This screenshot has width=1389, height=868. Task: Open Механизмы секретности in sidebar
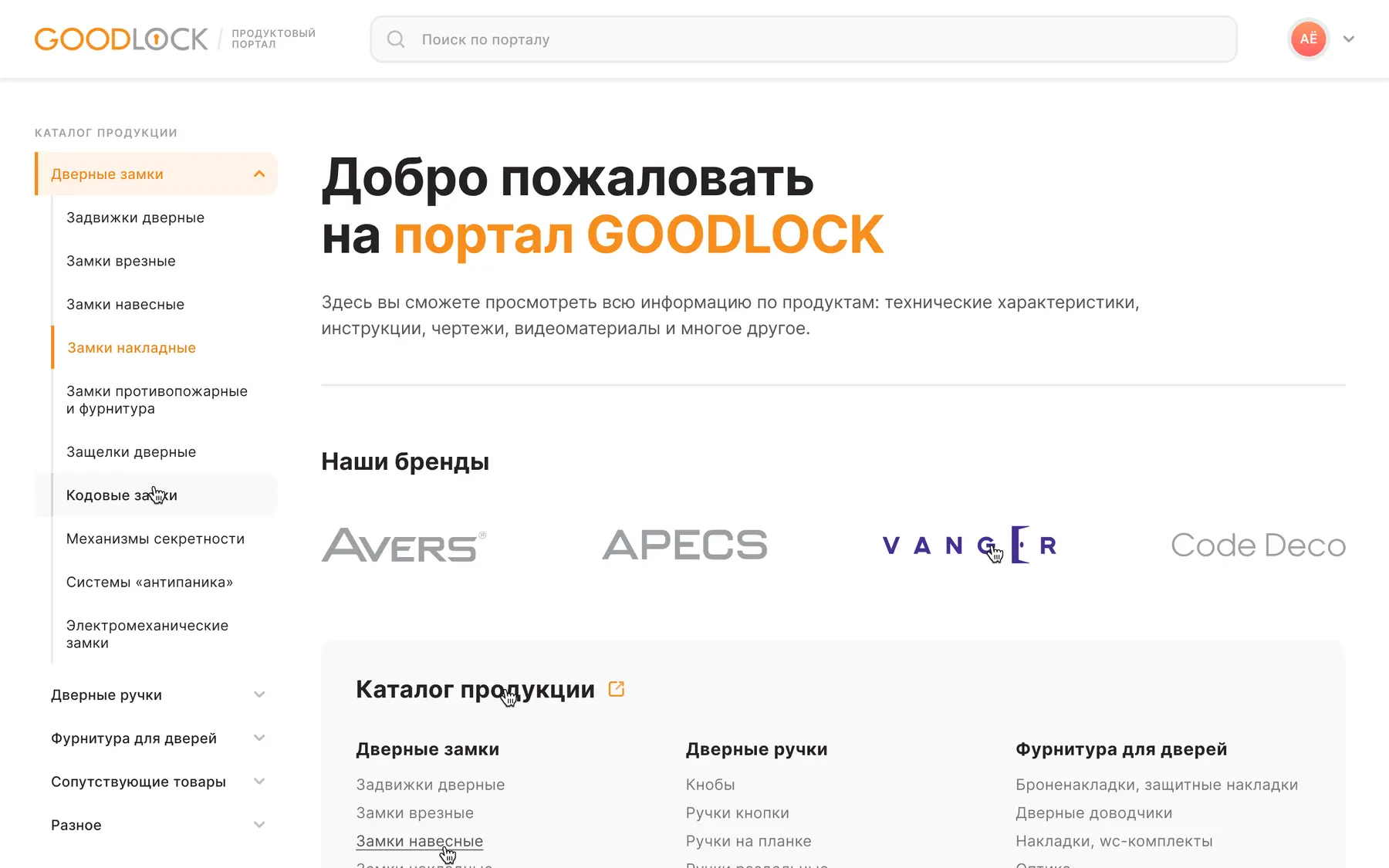(x=155, y=539)
